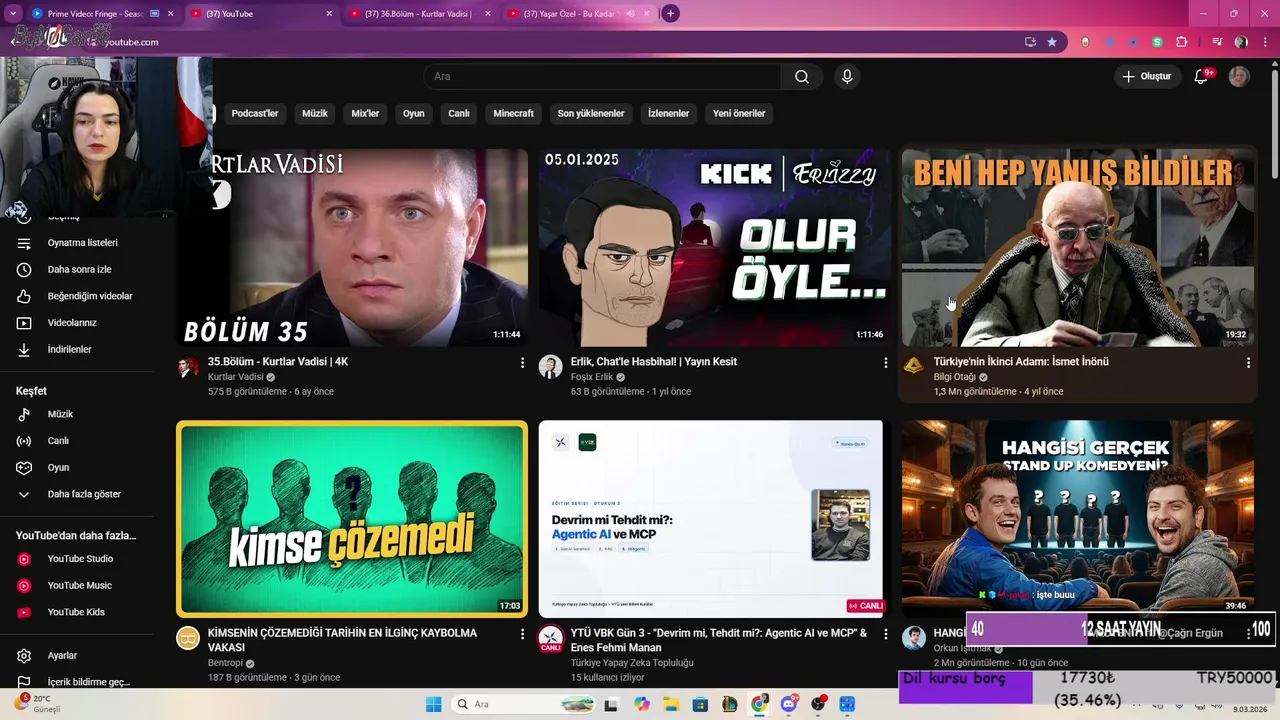Open the kimse çözemedi video thumbnail
Image resolution: width=1280 pixels, height=720 pixels.
tap(352, 519)
